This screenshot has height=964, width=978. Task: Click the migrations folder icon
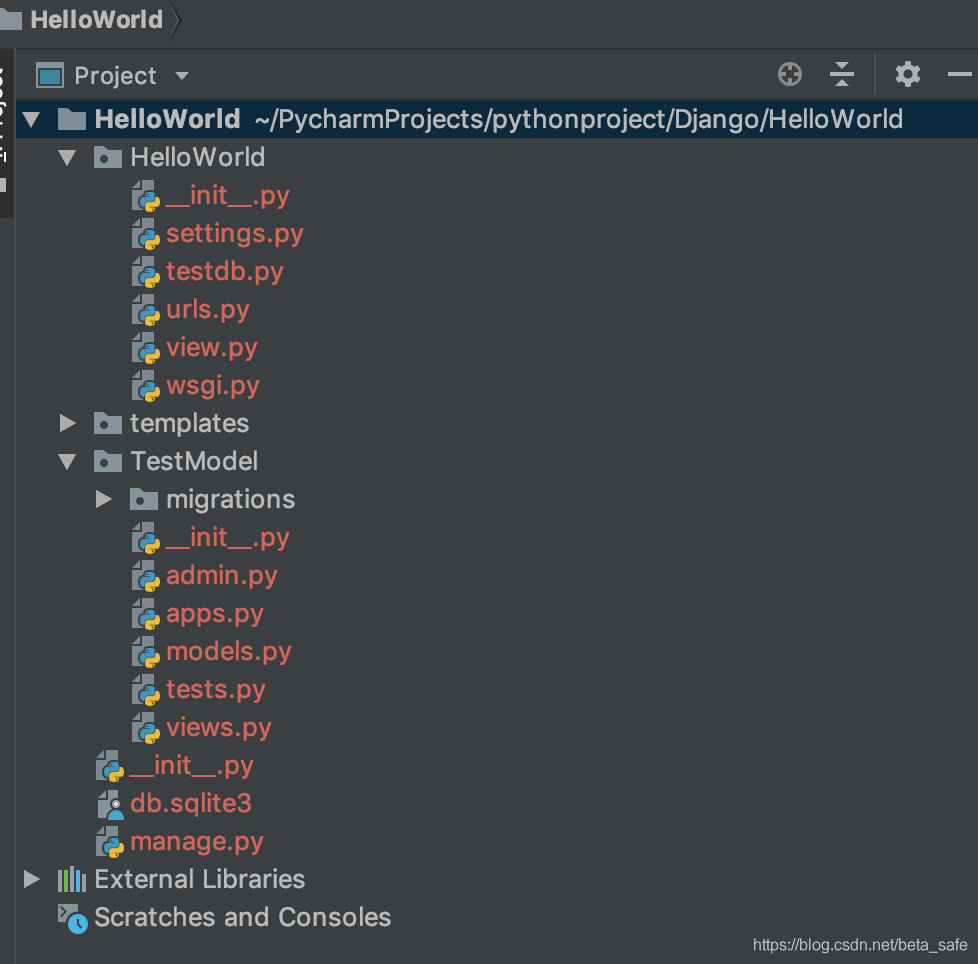click(x=143, y=499)
